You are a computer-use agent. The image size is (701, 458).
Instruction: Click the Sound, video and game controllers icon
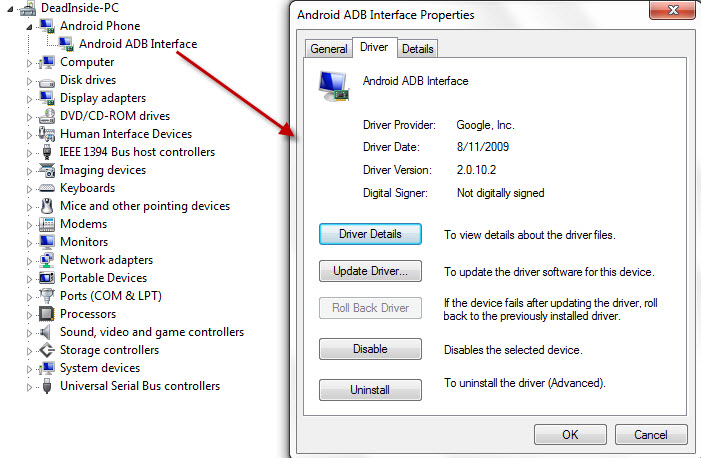[46, 332]
